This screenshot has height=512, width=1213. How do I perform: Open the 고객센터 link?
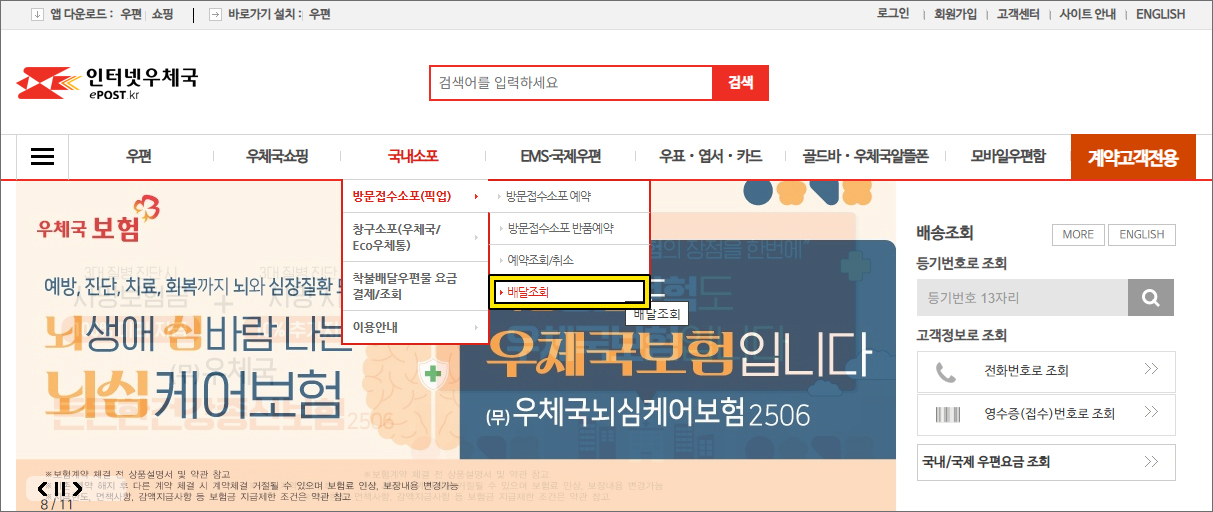1019,14
